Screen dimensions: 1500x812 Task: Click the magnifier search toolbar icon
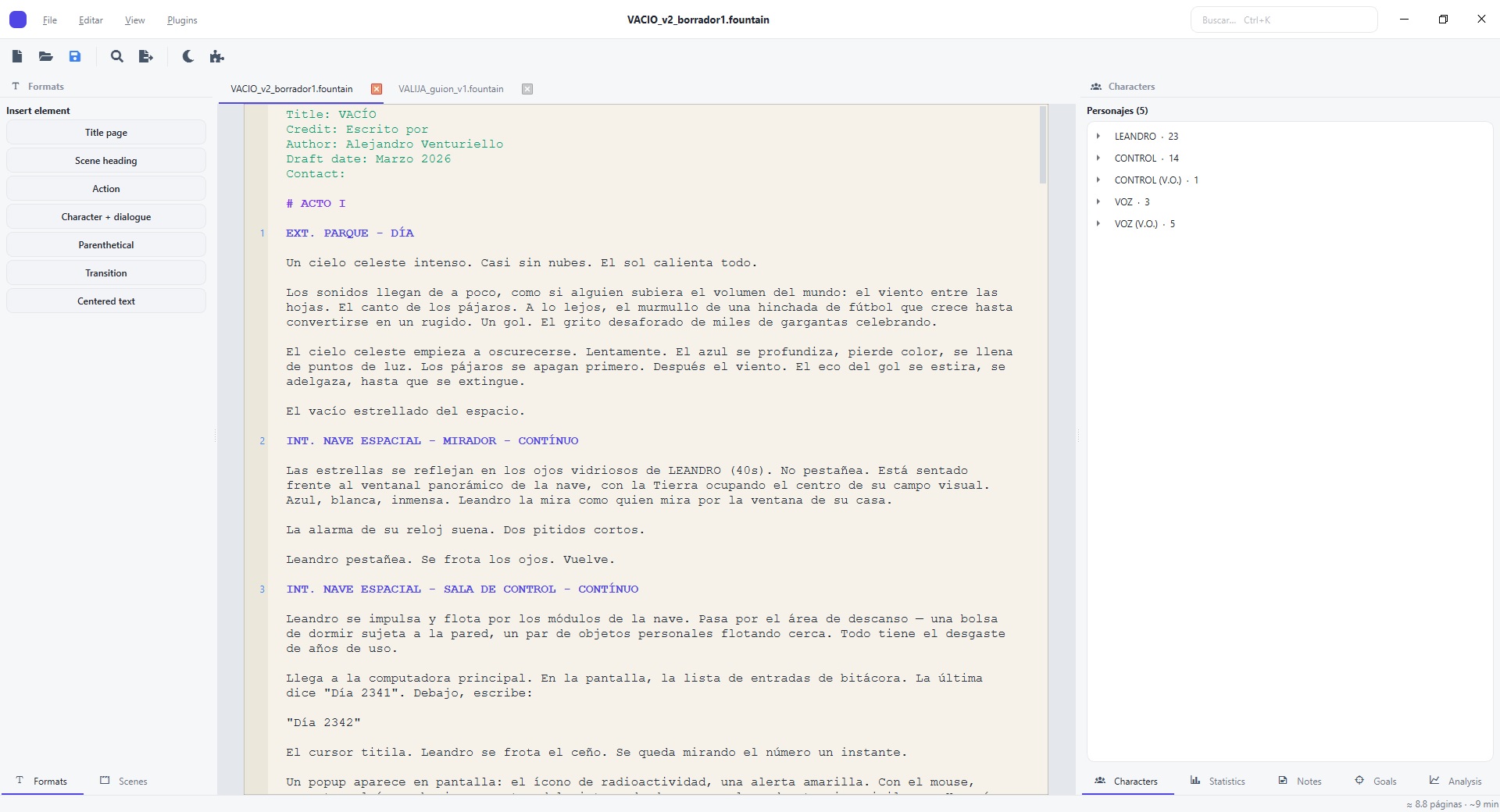[117, 56]
